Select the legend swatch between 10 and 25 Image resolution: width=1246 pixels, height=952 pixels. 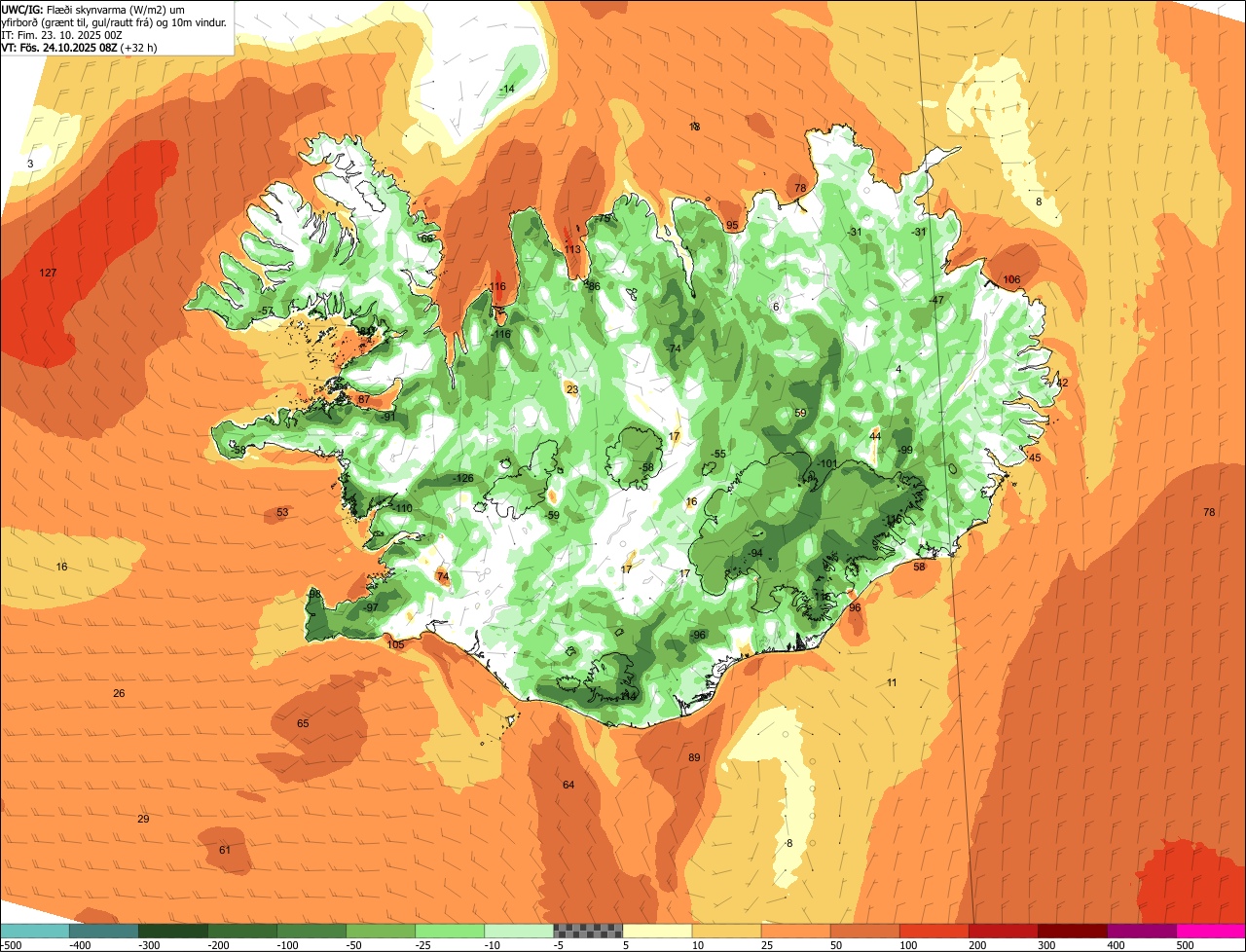pyautogui.click(x=725, y=931)
